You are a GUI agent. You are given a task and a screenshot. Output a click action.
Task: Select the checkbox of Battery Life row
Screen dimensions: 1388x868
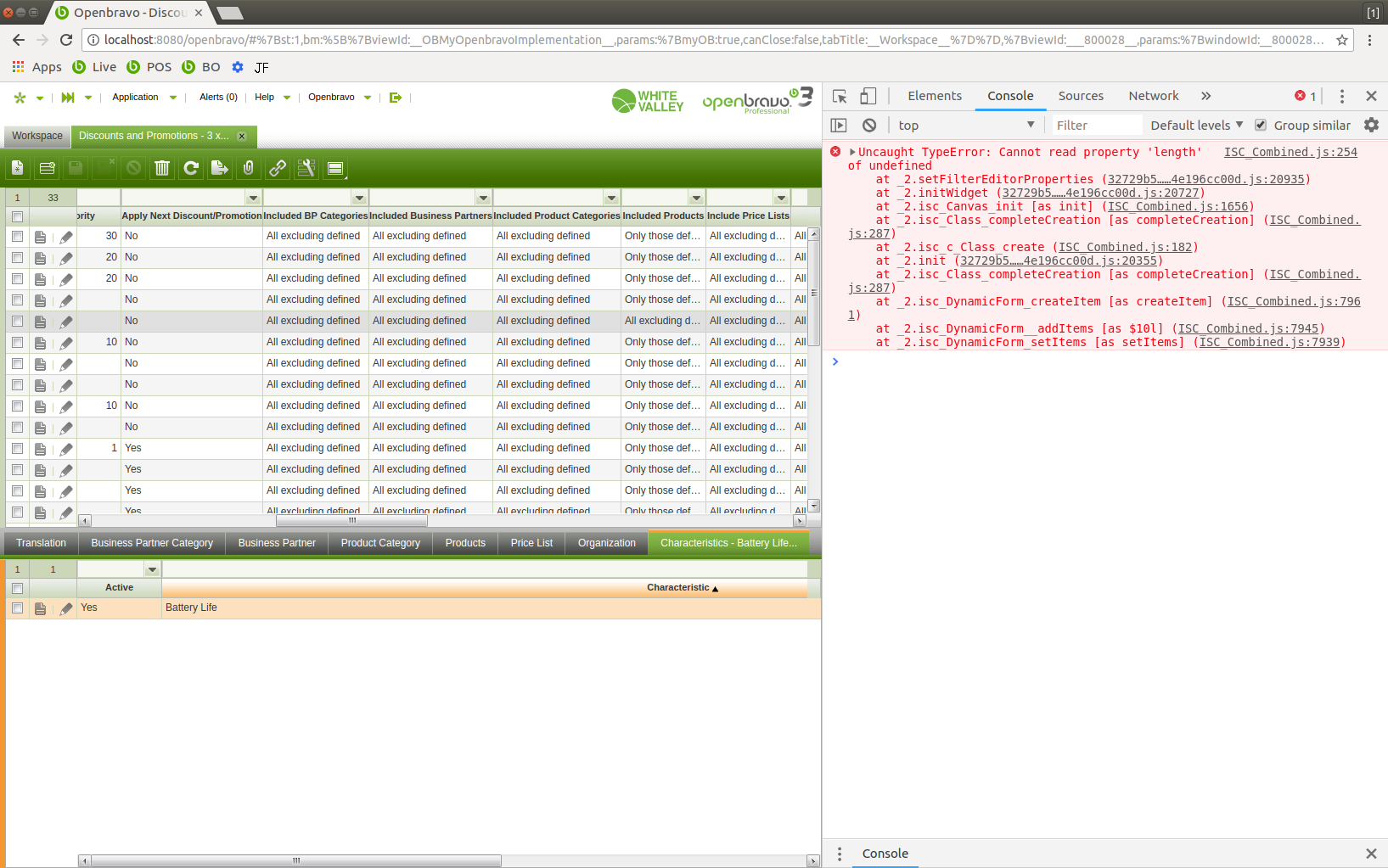click(17, 608)
